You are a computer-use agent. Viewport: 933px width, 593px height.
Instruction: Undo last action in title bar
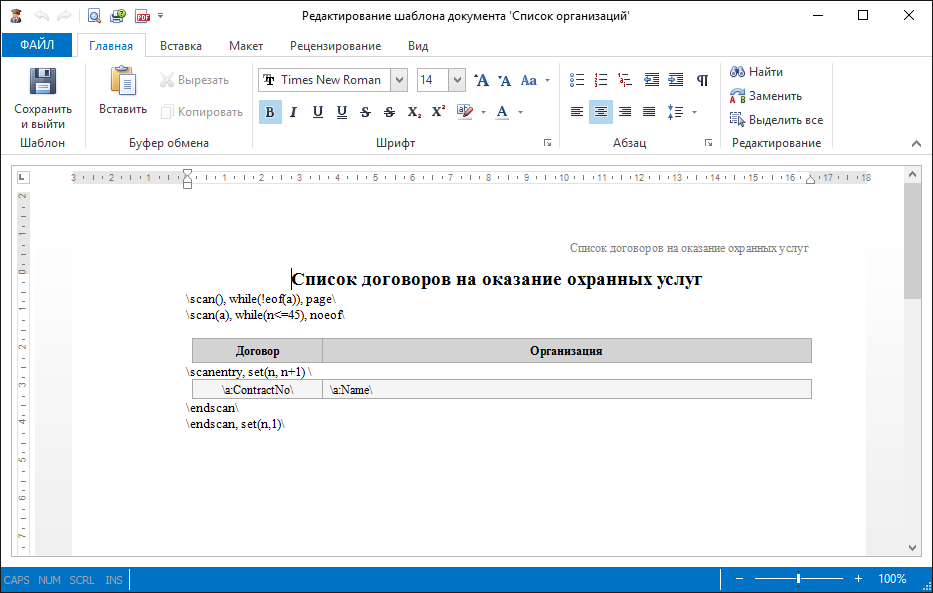click(42, 16)
